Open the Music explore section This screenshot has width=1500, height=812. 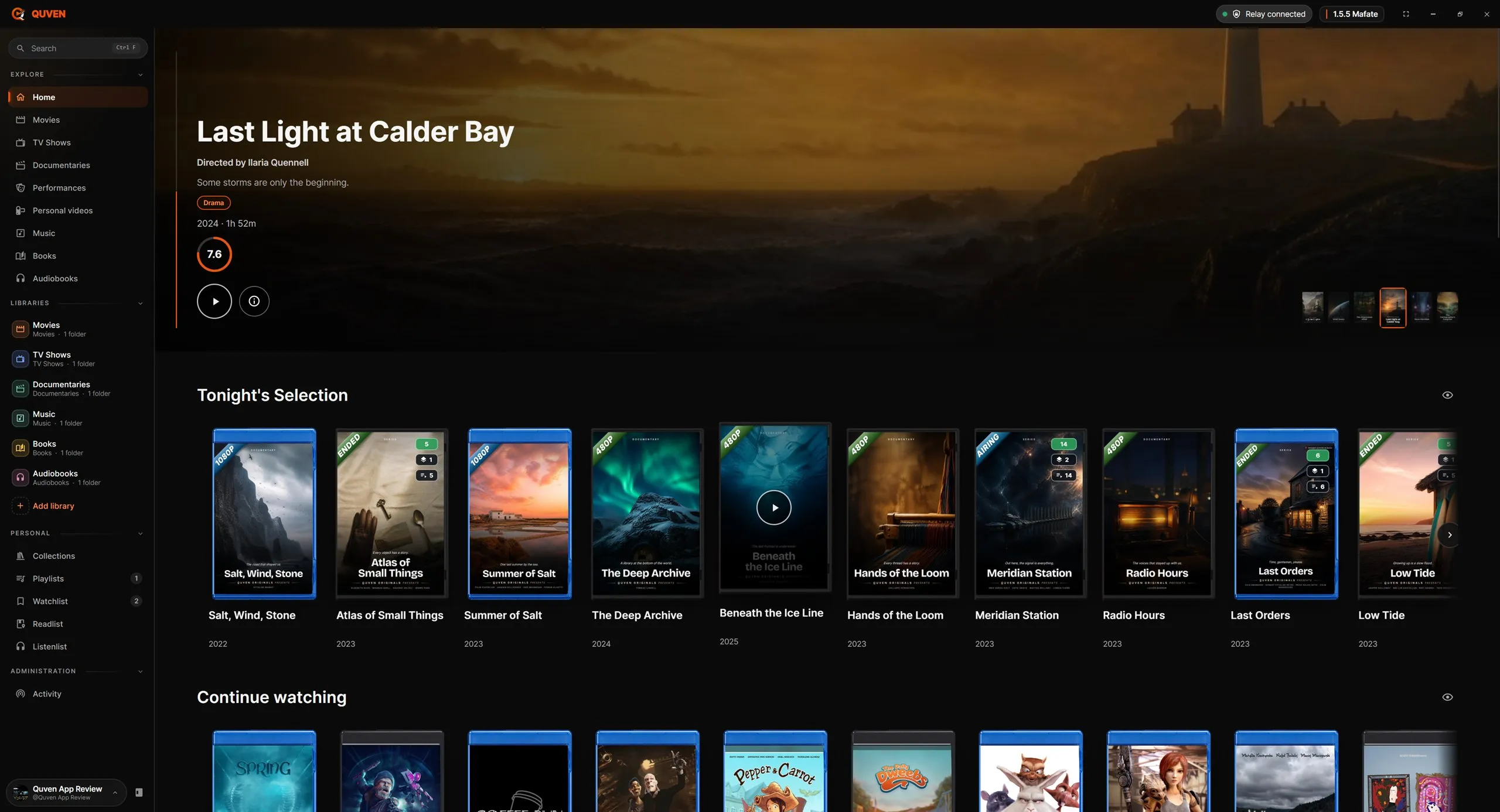click(x=77, y=233)
